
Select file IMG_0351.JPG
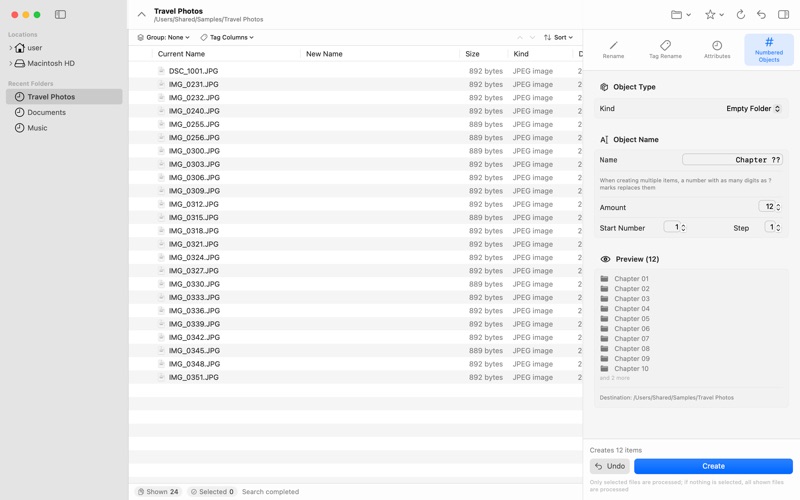pyautogui.click(x=193, y=377)
